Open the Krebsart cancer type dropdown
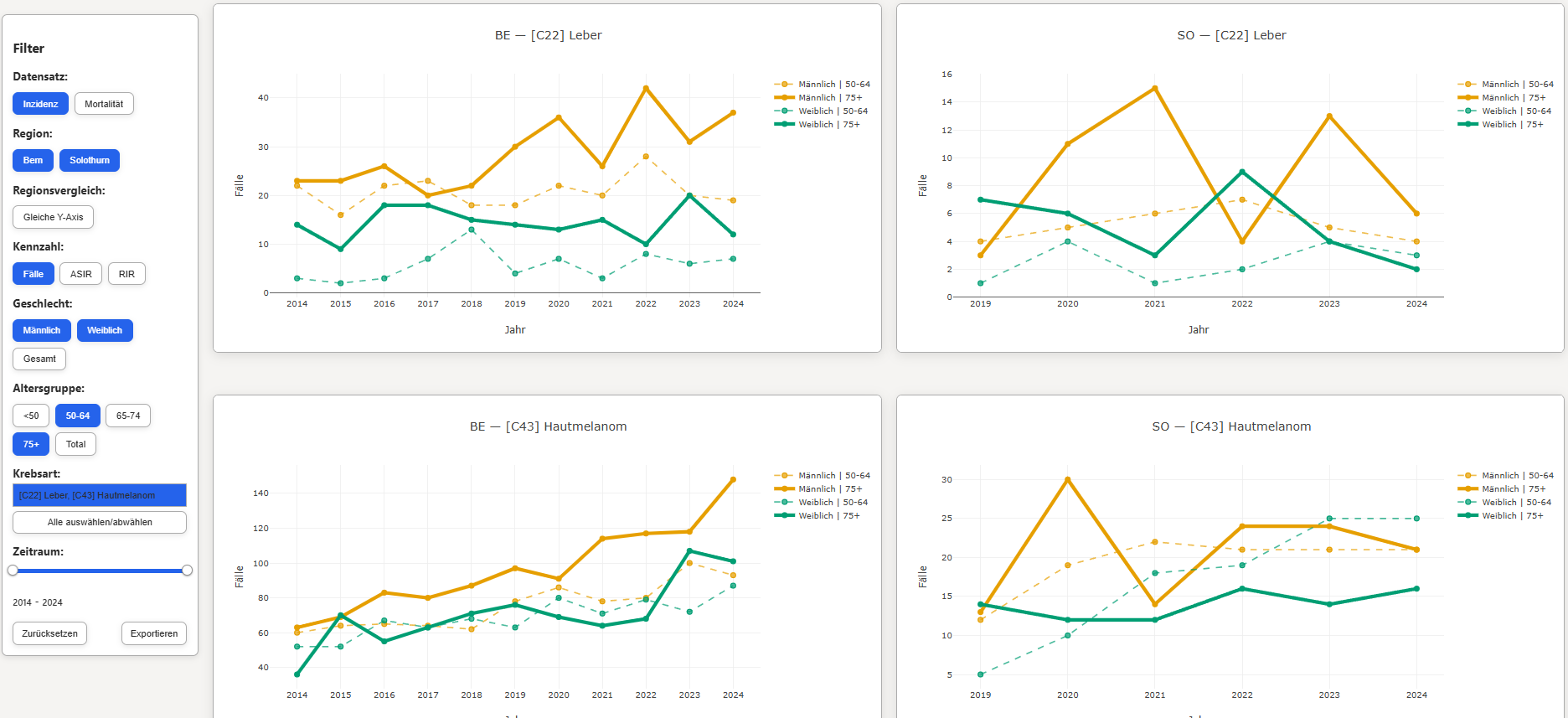Screen dimensions: 1568x718 (x=100, y=495)
